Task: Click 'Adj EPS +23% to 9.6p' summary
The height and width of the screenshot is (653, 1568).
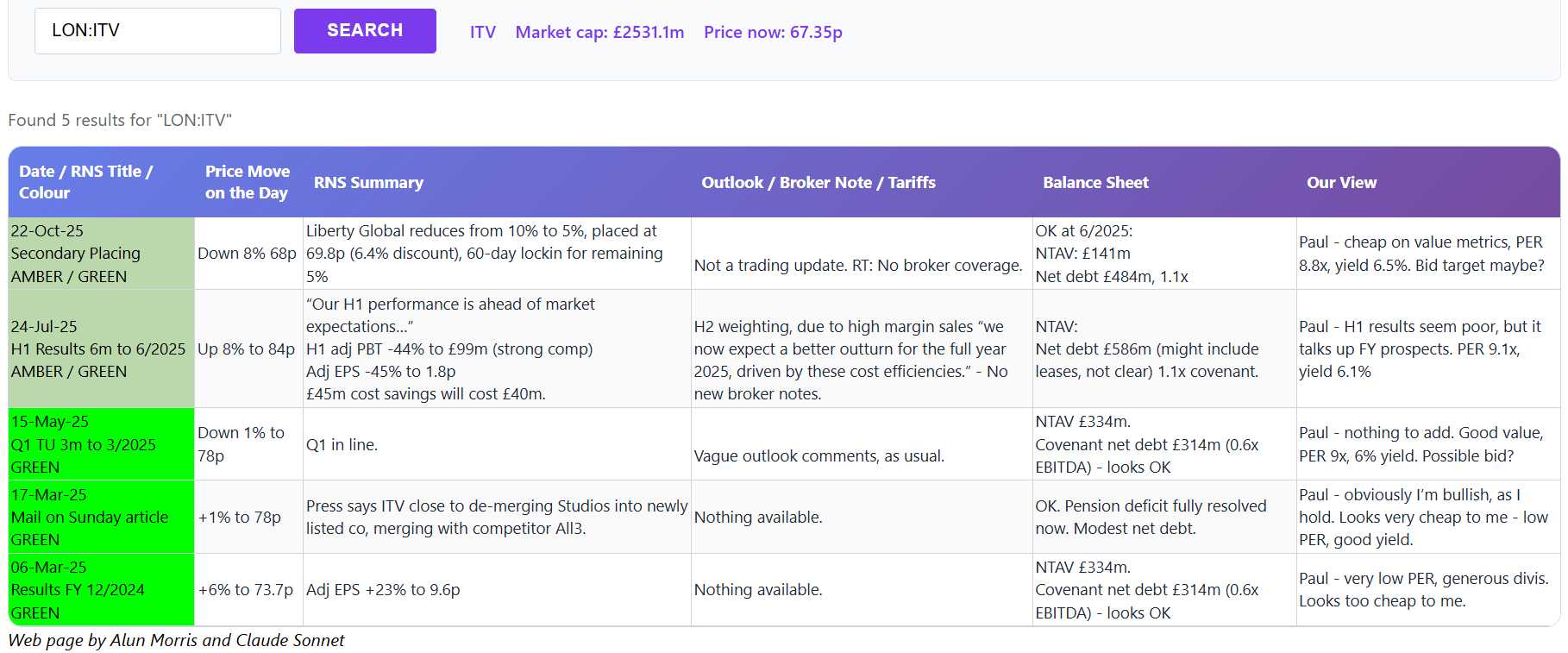Action: point(497,590)
